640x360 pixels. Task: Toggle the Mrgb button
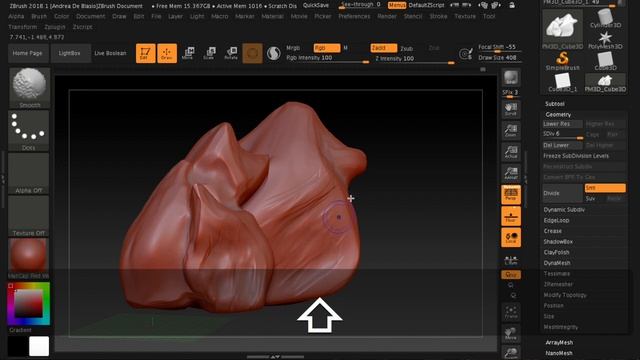tap(293, 48)
